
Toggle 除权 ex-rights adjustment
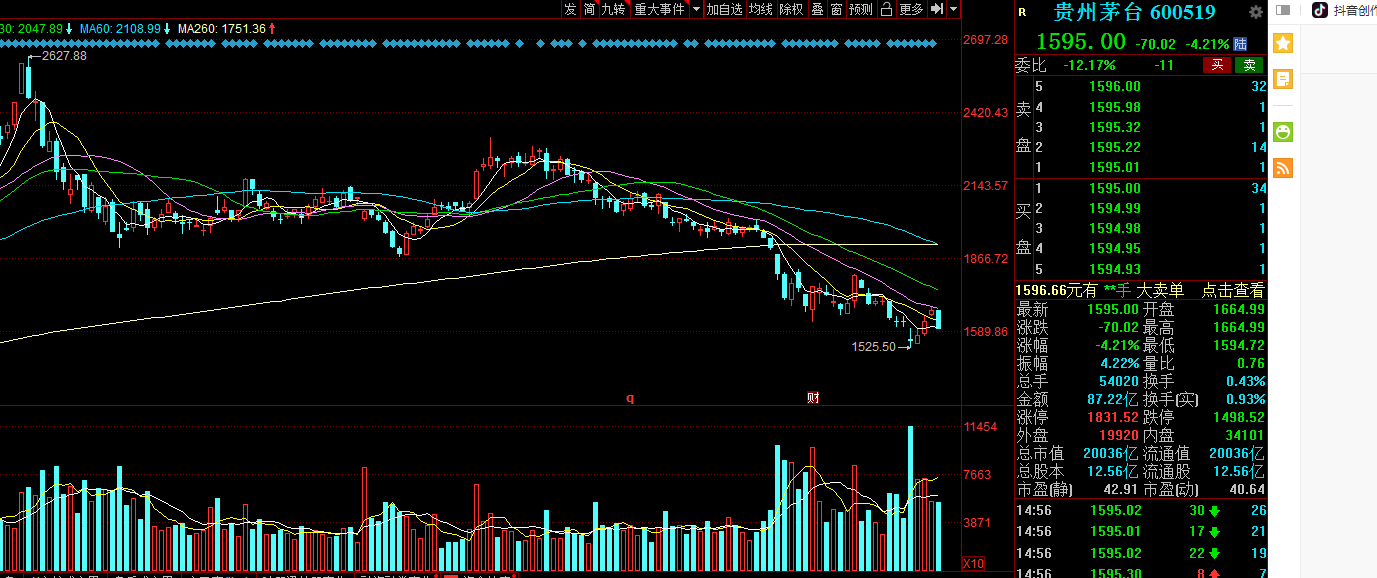(x=791, y=9)
